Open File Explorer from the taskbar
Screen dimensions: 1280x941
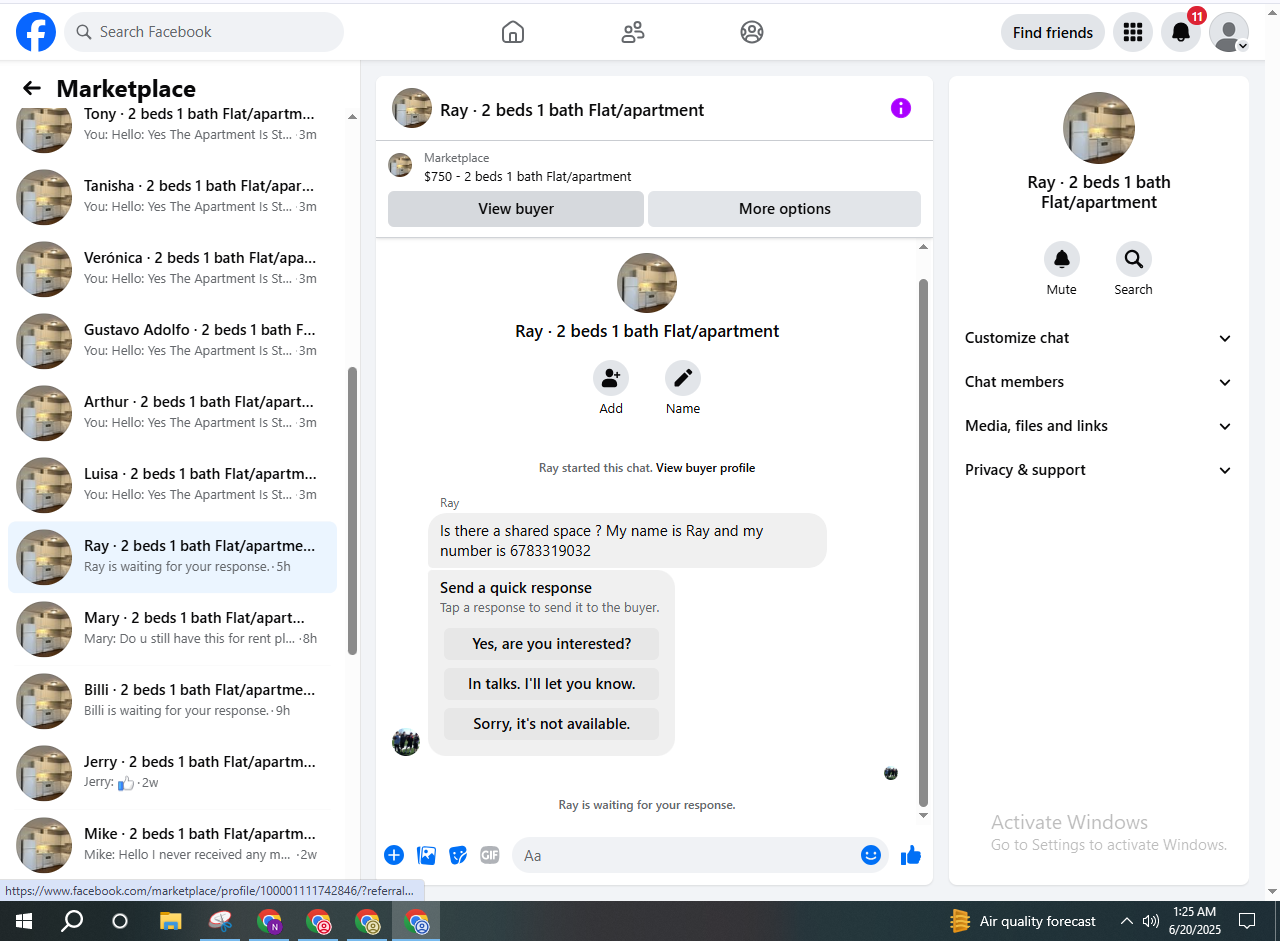pos(171,921)
